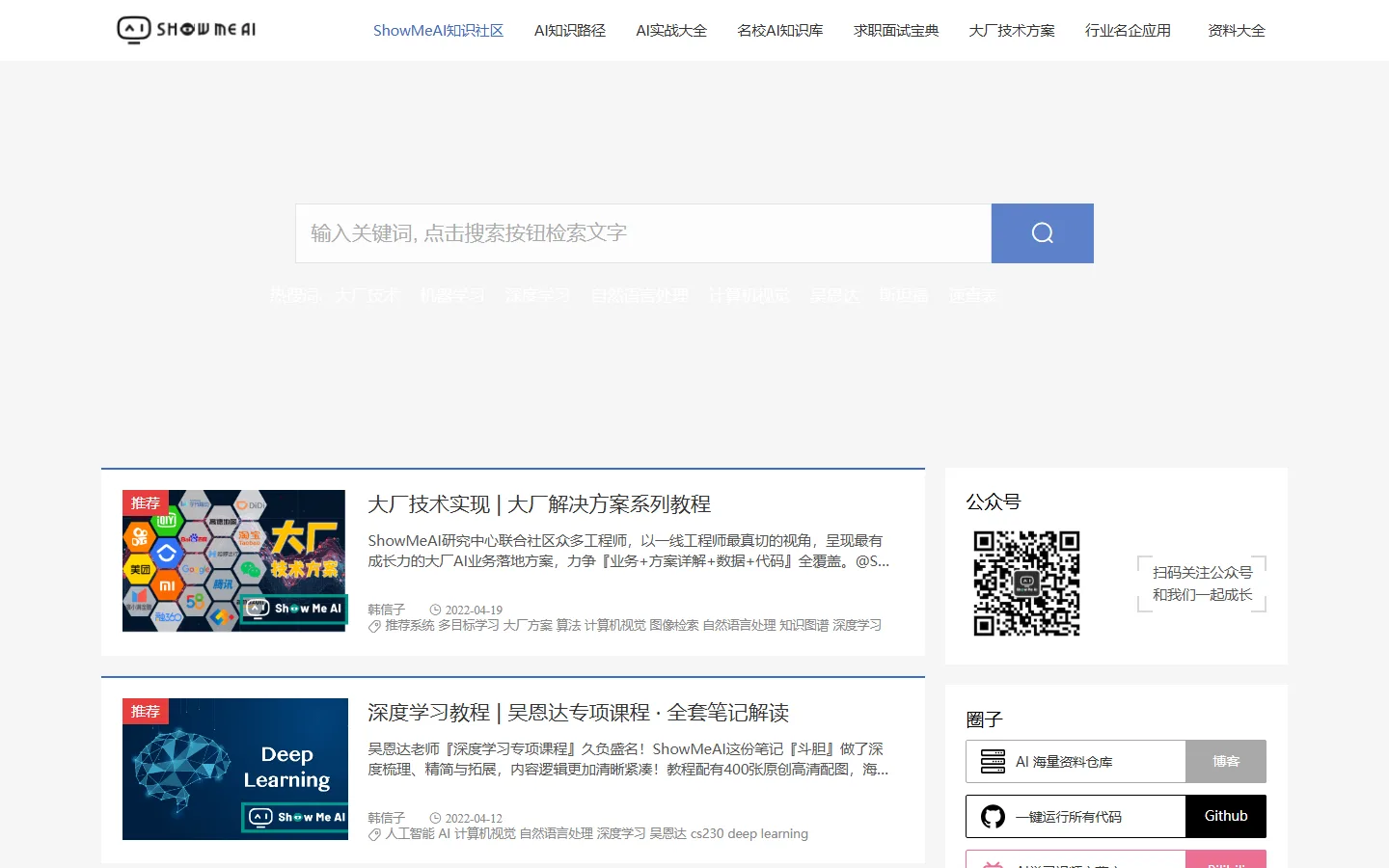
Task: Open the 行业名企应用 menu
Action: [x=1128, y=31]
